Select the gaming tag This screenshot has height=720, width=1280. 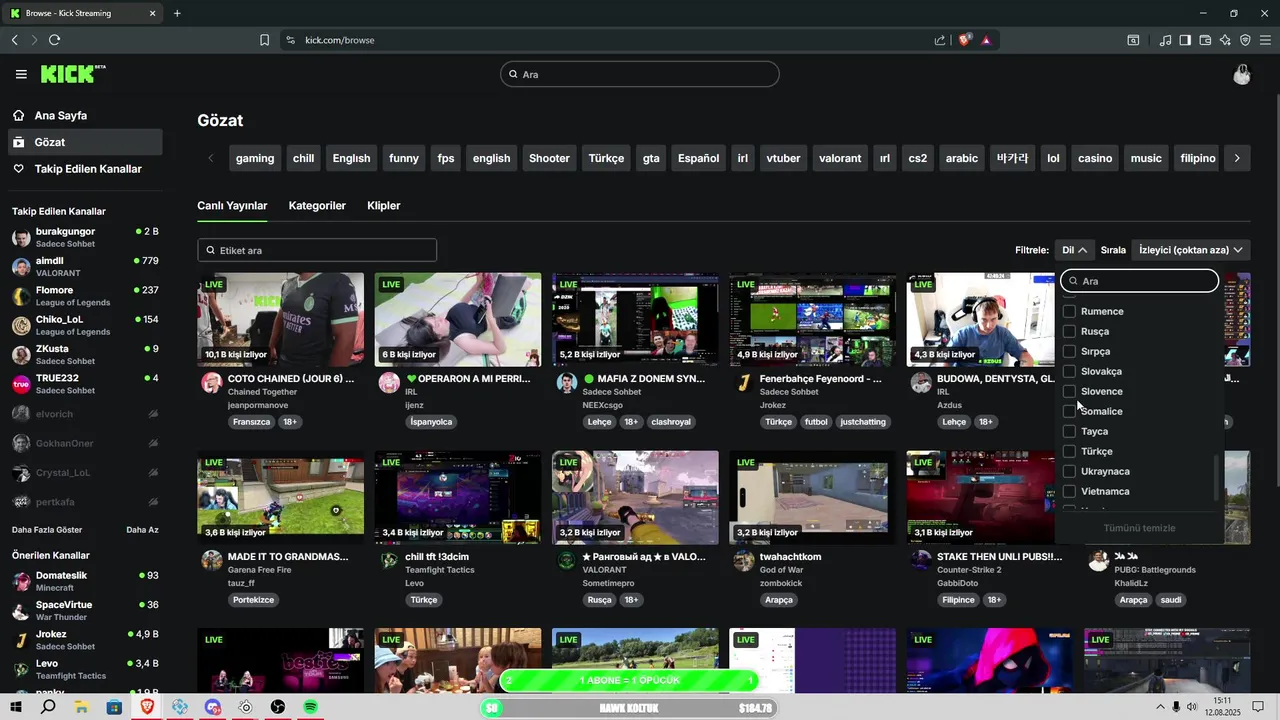click(255, 158)
